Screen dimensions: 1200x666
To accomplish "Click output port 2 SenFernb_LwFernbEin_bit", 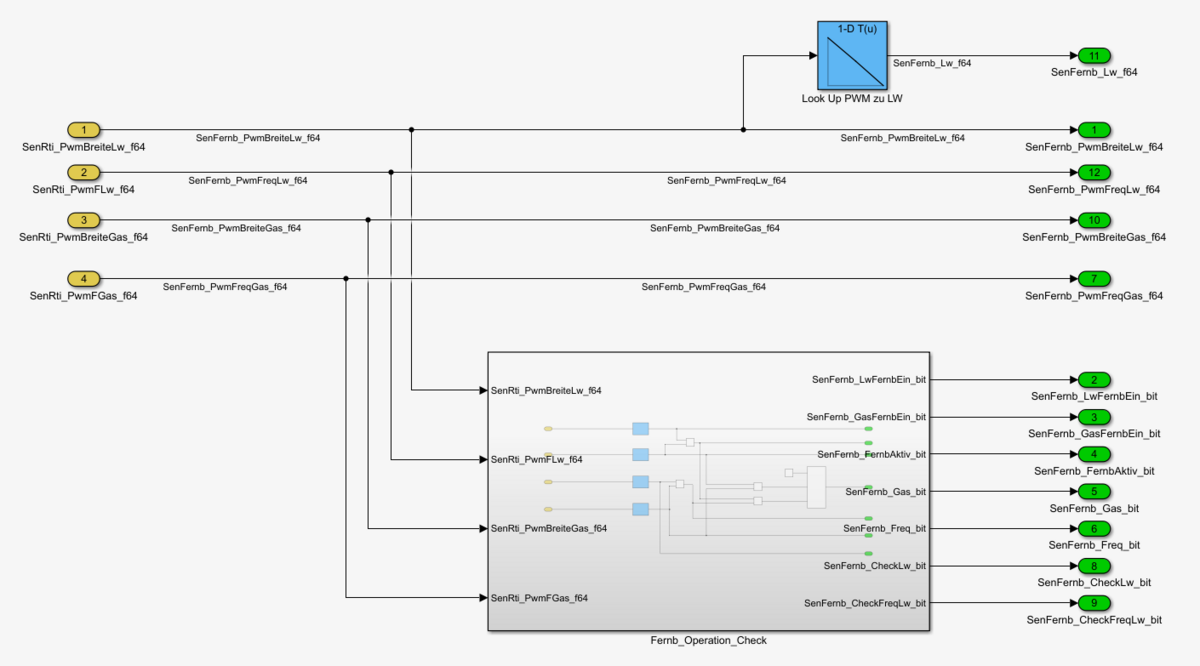I will (1094, 380).
